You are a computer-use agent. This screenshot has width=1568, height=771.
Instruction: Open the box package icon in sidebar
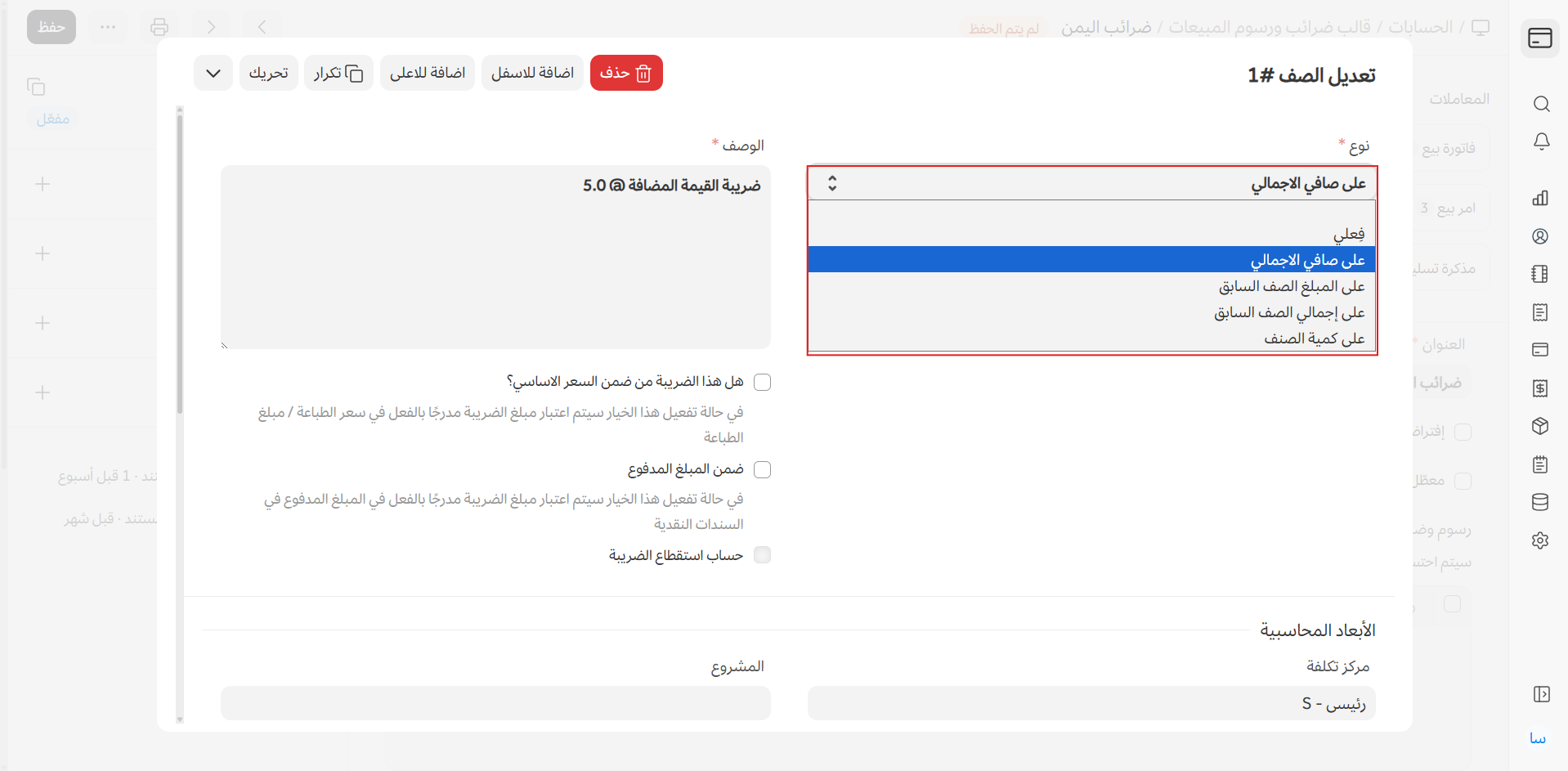[x=1540, y=426]
